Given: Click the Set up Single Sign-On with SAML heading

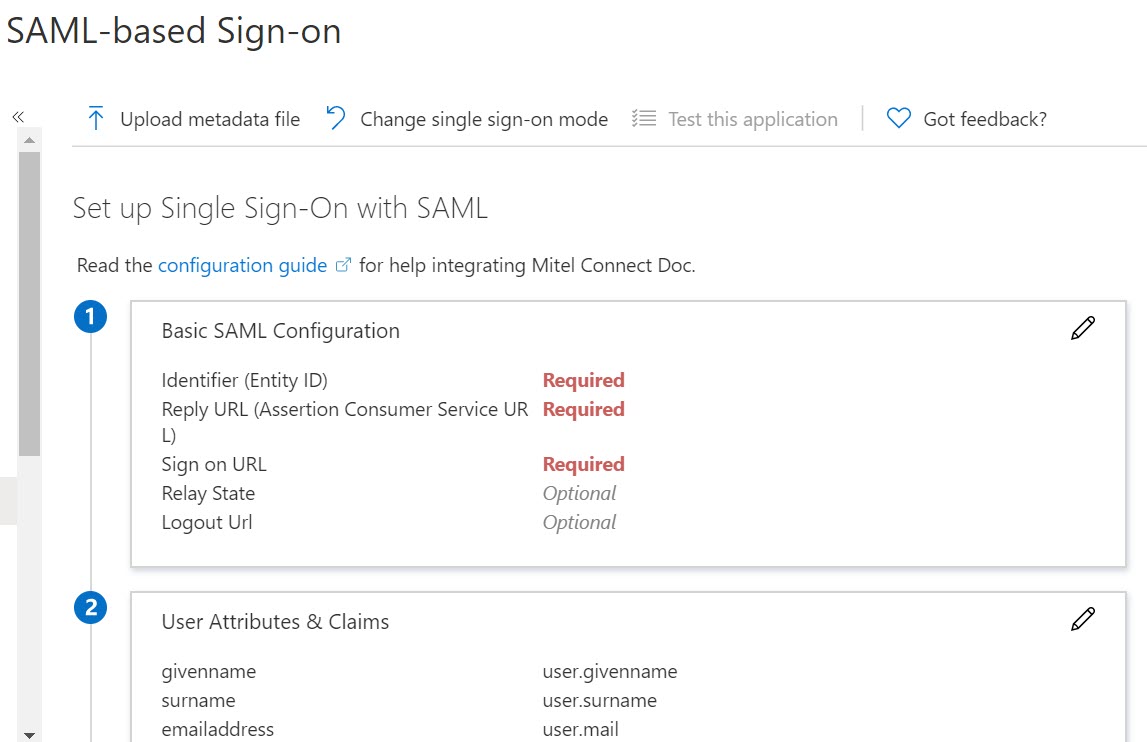Looking at the screenshot, I should coord(280,209).
